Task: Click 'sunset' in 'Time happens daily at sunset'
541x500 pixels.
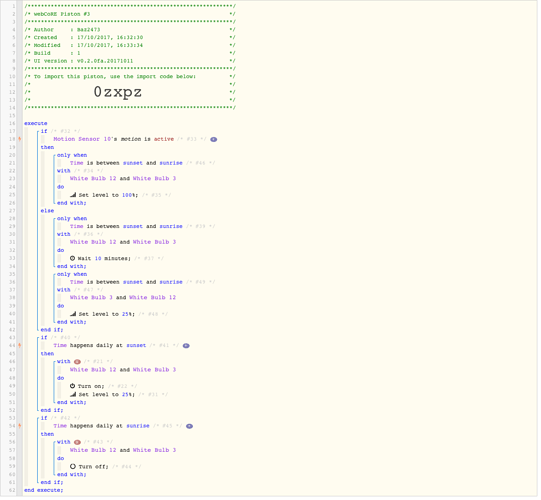Action: [x=137, y=346]
